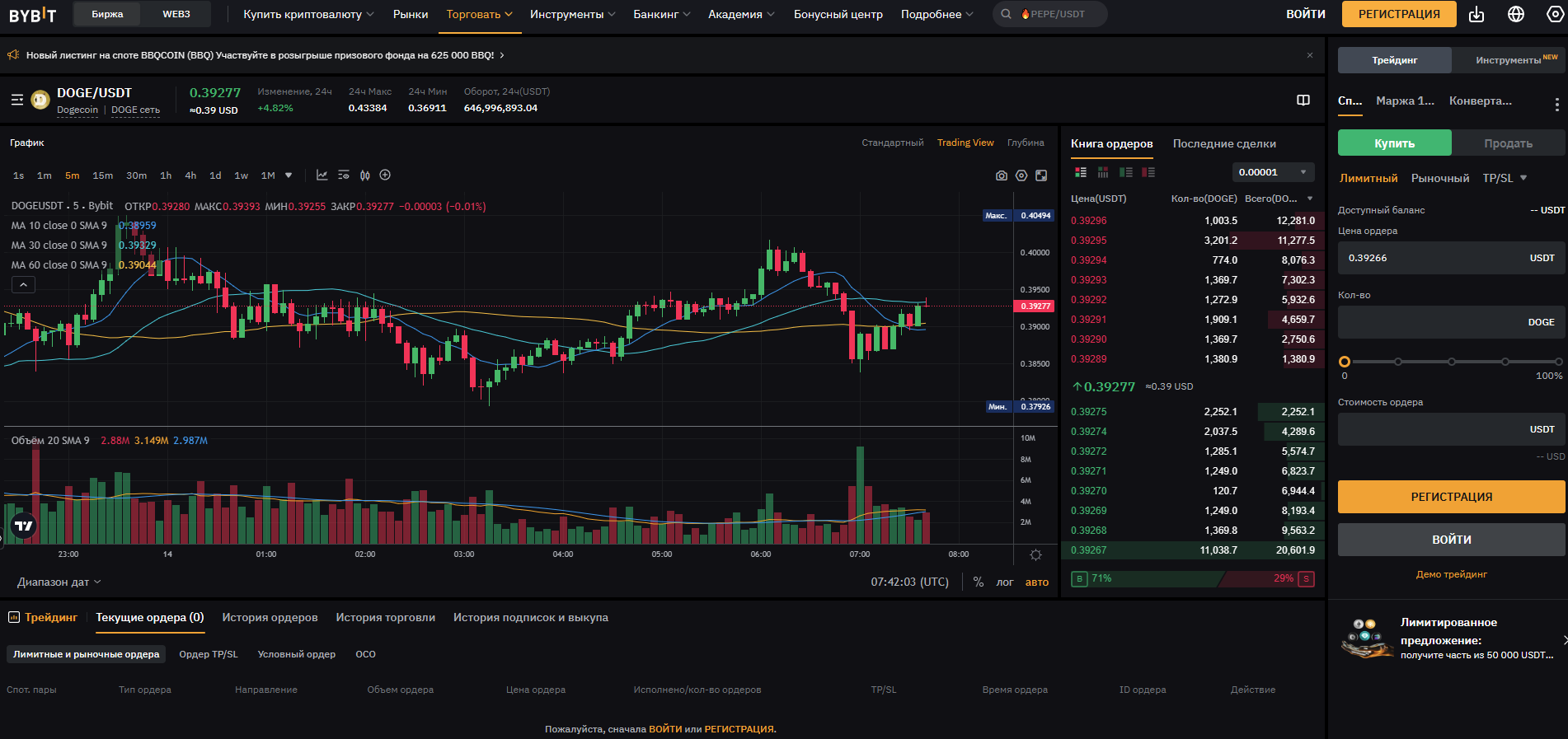The image size is (1568, 739).
Task: Click the order quantity slider start handle
Action: click(1345, 362)
